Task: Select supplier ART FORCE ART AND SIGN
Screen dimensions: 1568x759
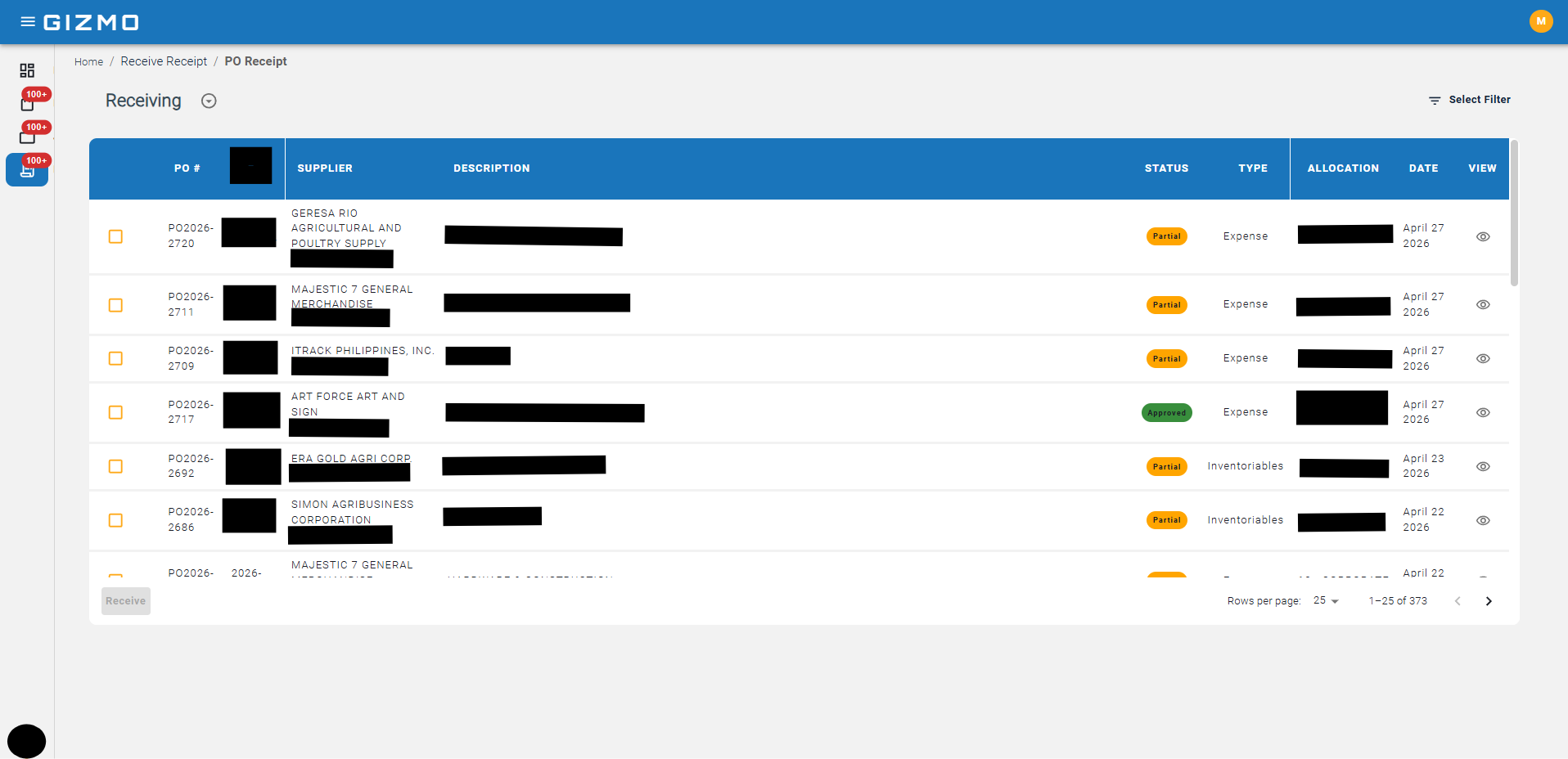Action: [348, 404]
